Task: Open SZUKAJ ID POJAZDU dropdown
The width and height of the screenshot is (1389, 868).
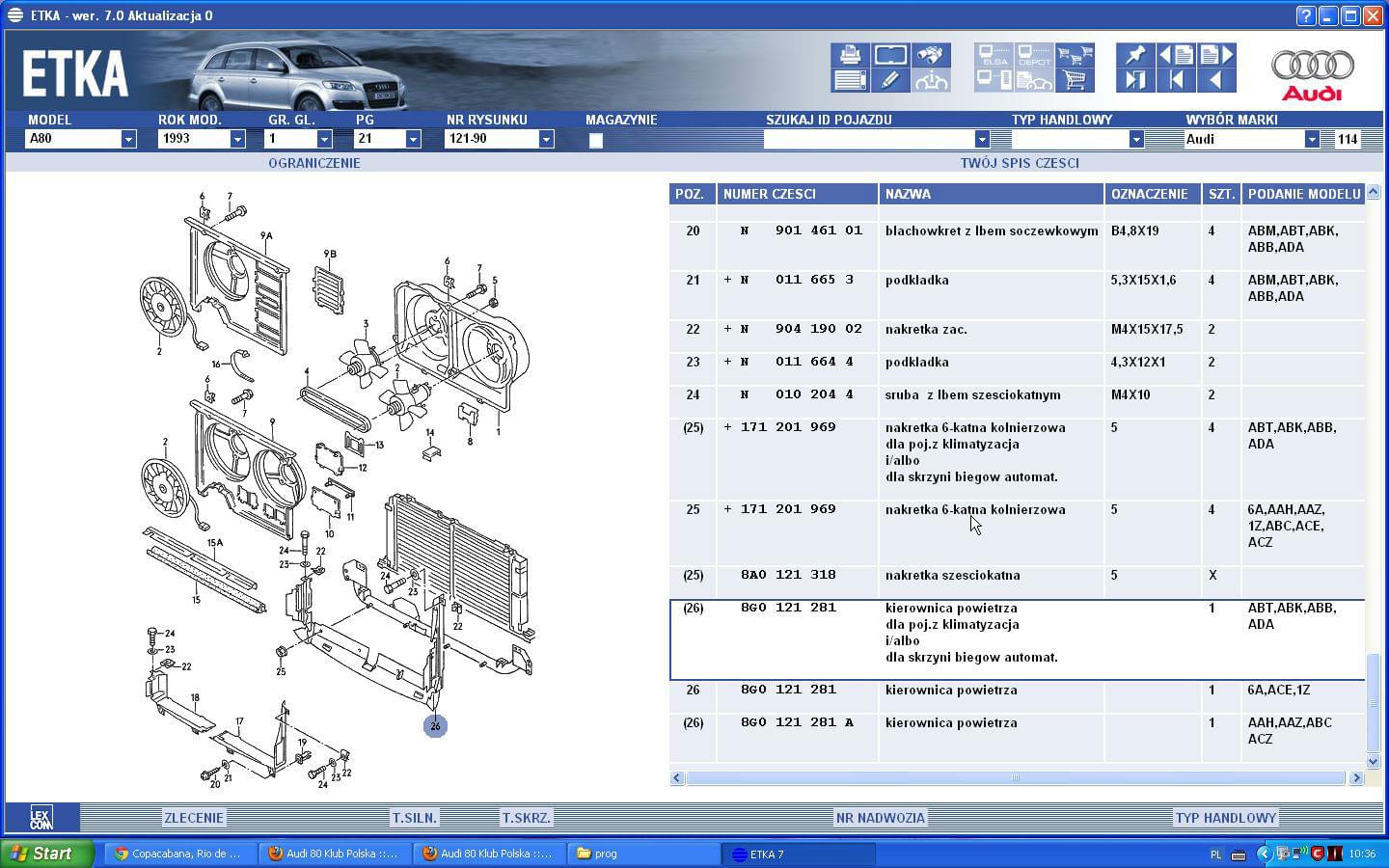Action: tap(982, 139)
